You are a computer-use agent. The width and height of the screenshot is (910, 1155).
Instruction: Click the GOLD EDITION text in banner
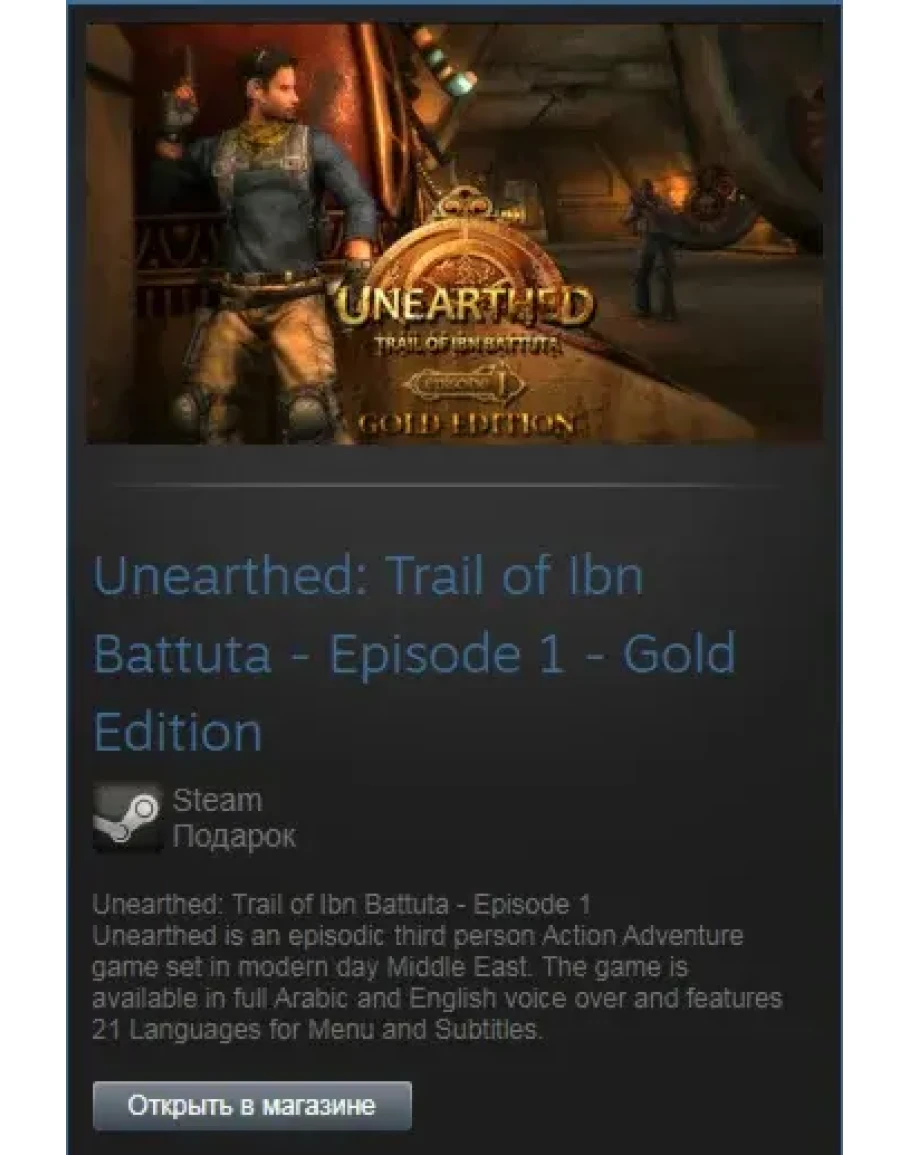click(x=465, y=424)
